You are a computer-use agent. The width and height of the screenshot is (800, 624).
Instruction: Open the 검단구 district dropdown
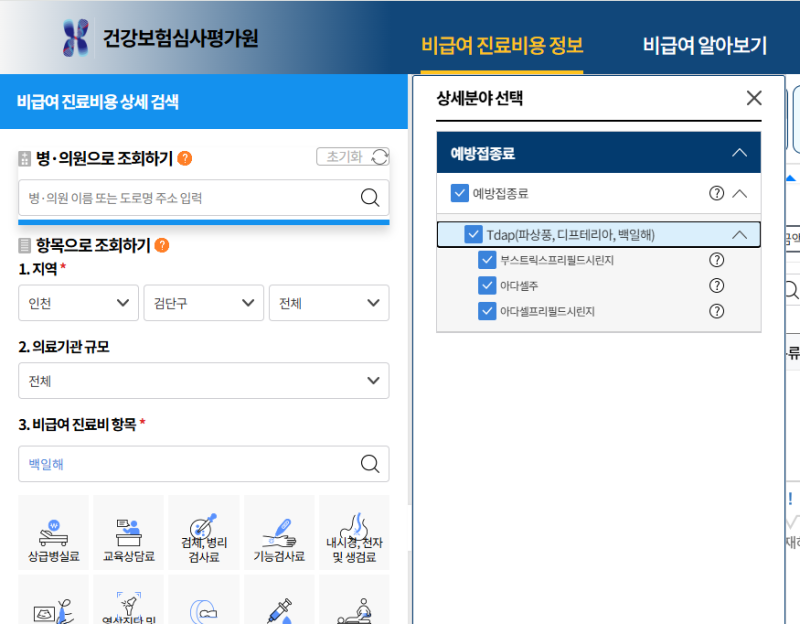tap(204, 303)
